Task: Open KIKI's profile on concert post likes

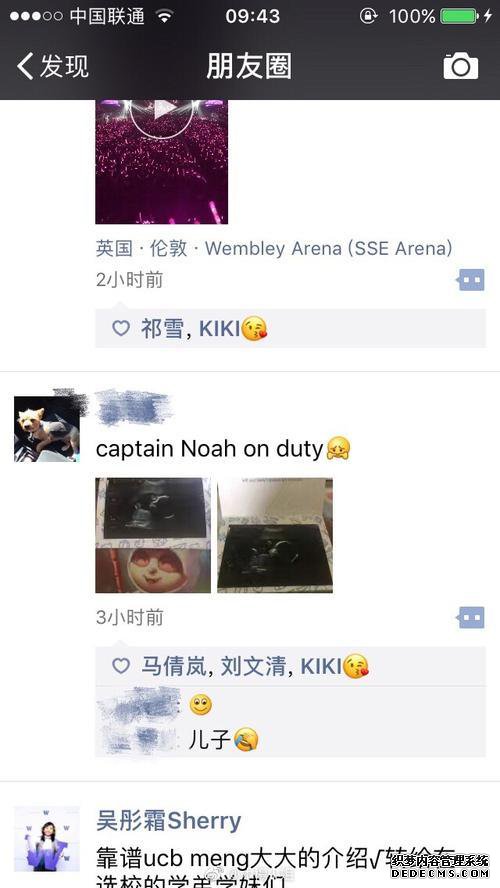Action: [220, 328]
